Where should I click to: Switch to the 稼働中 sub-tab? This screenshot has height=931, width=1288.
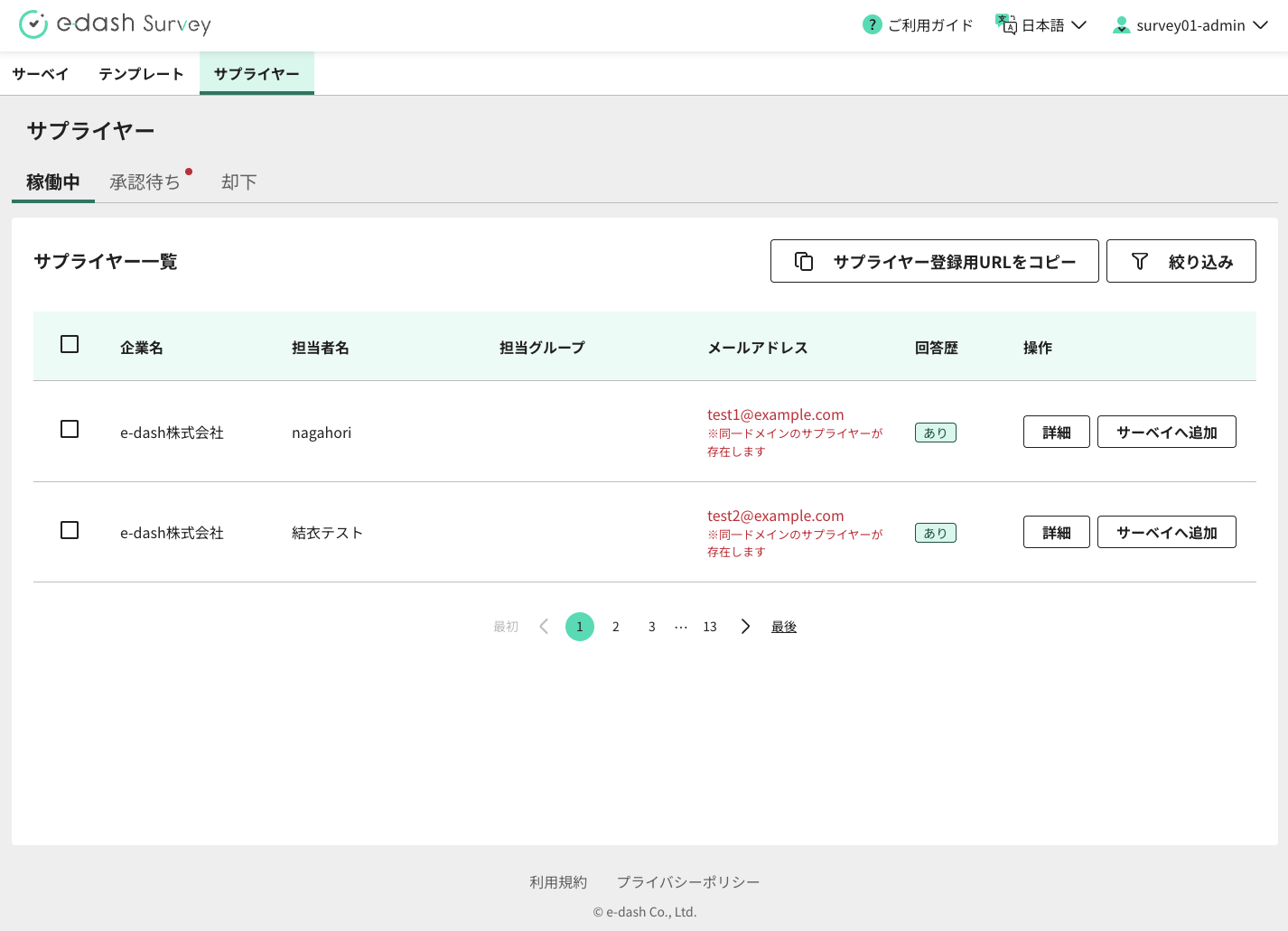click(x=53, y=182)
